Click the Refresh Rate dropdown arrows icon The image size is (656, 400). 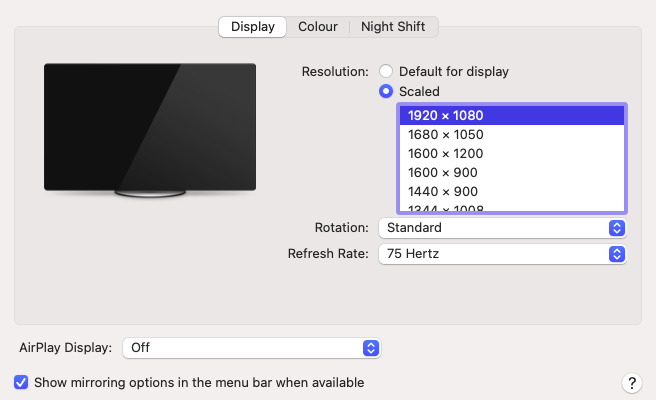click(617, 254)
